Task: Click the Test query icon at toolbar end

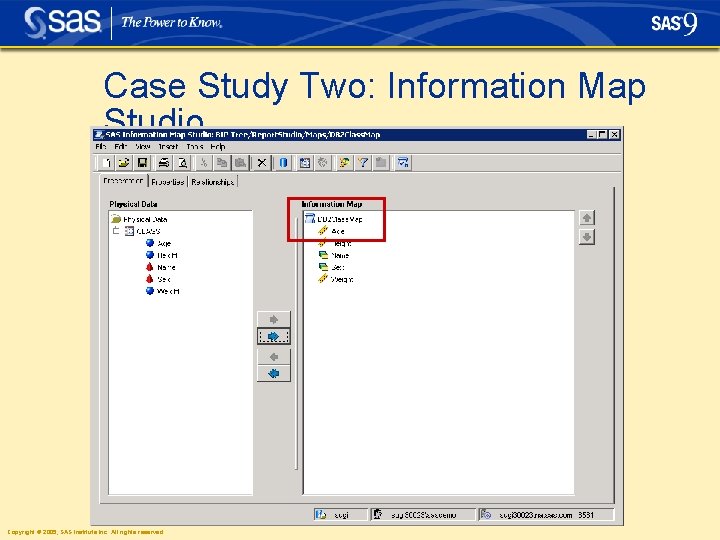Action: click(x=403, y=163)
